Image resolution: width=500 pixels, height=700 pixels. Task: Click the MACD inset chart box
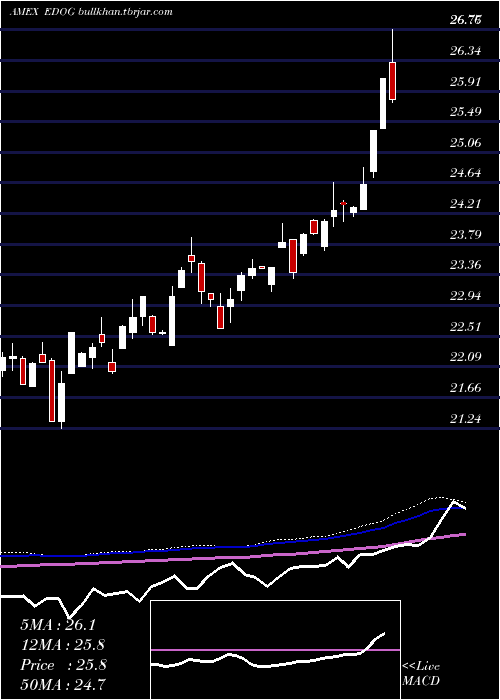coord(275,650)
